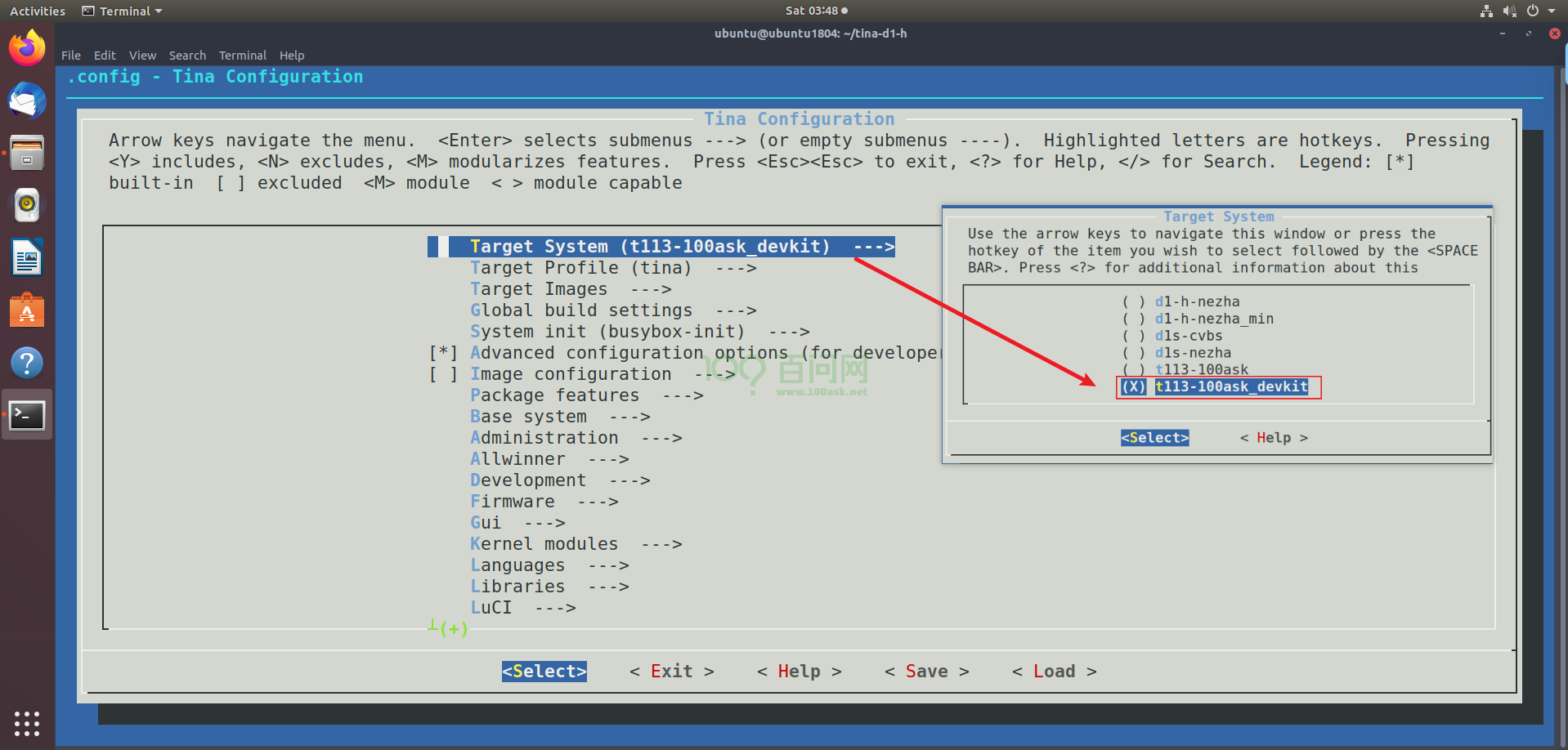Viewport: 1568px width, 750px height.
Task: Select the d1-h-nezha radio option
Action: 1134,302
